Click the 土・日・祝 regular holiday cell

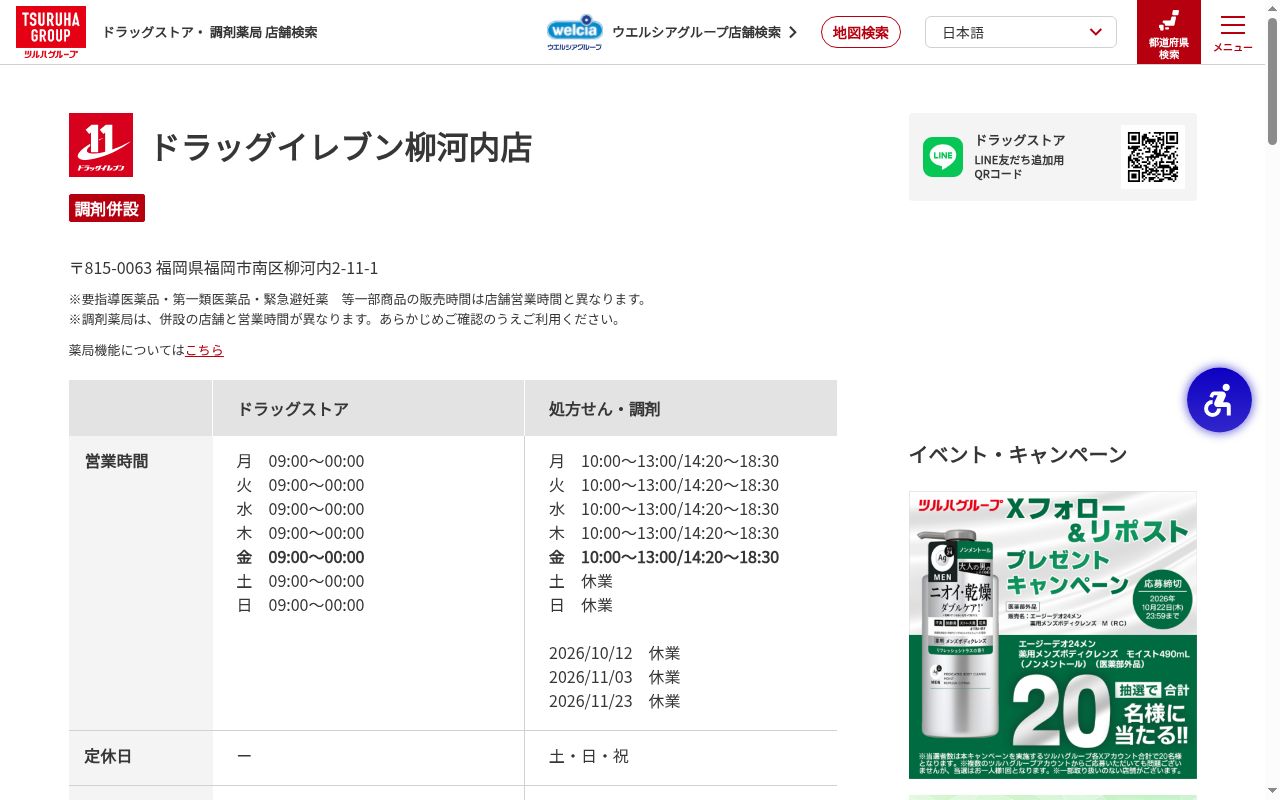coord(589,756)
